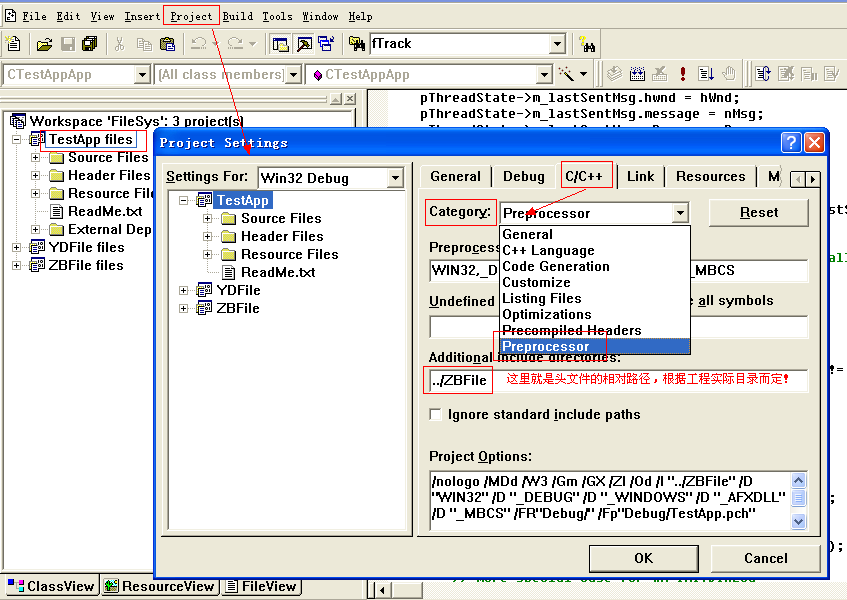
Task: Click the Search binoculars help icon
Action: (587, 44)
